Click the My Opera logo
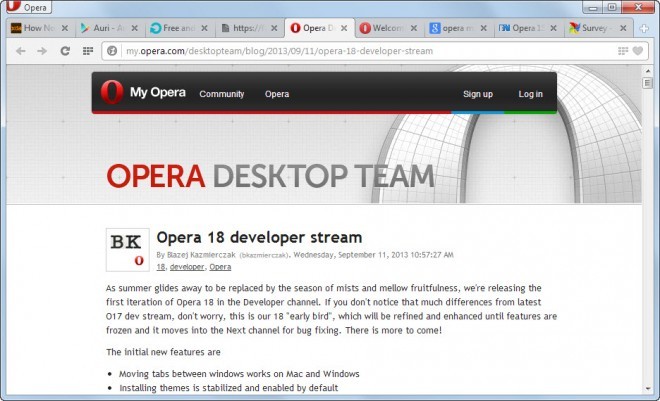 pos(143,92)
